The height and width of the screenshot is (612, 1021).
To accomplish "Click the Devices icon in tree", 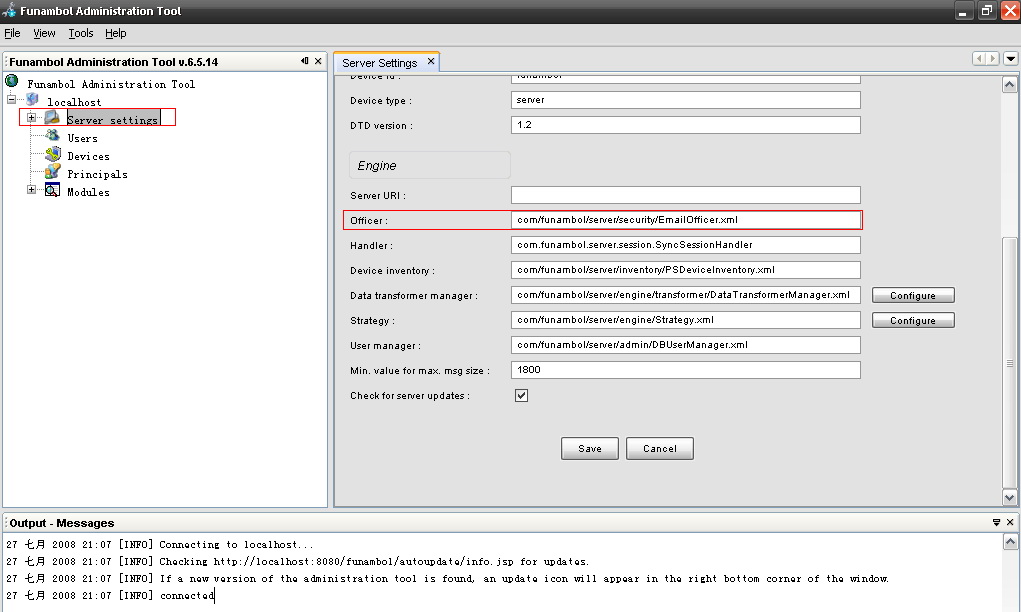I will [x=53, y=154].
